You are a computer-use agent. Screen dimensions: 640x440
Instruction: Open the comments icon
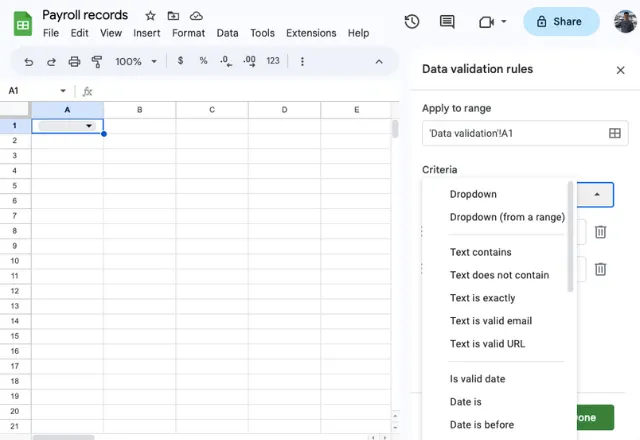[x=447, y=21]
